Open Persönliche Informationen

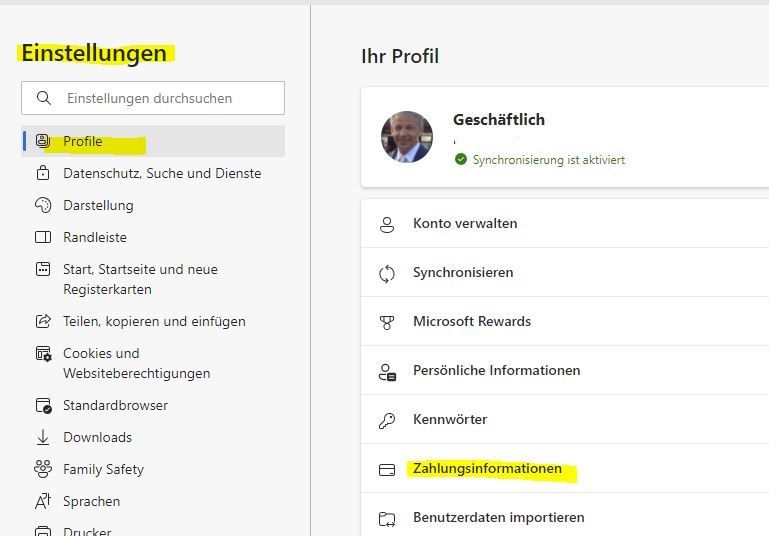[496, 370]
